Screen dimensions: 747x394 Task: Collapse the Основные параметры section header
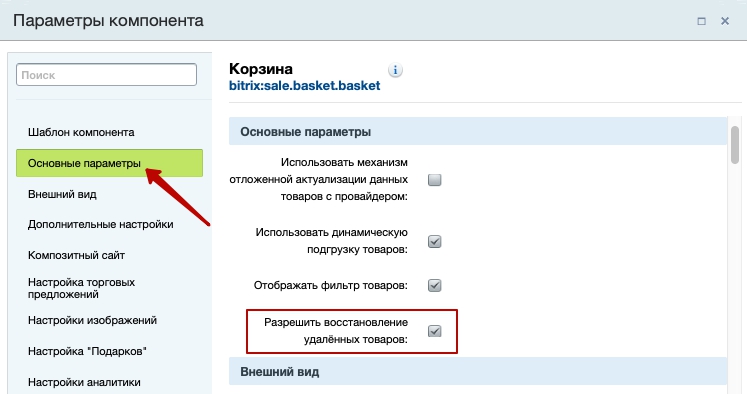point(478,131)
